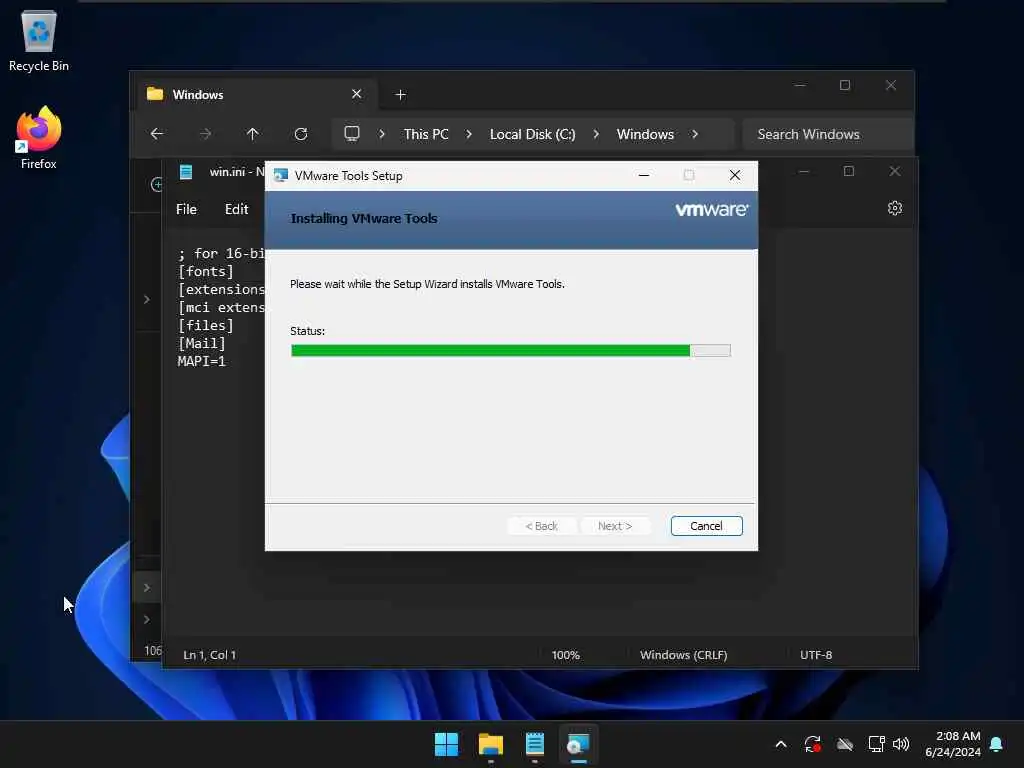Viewport: 1024px width, 768px height.
Task: Open Notepad settings gear
Action: [x=895, y=208]
